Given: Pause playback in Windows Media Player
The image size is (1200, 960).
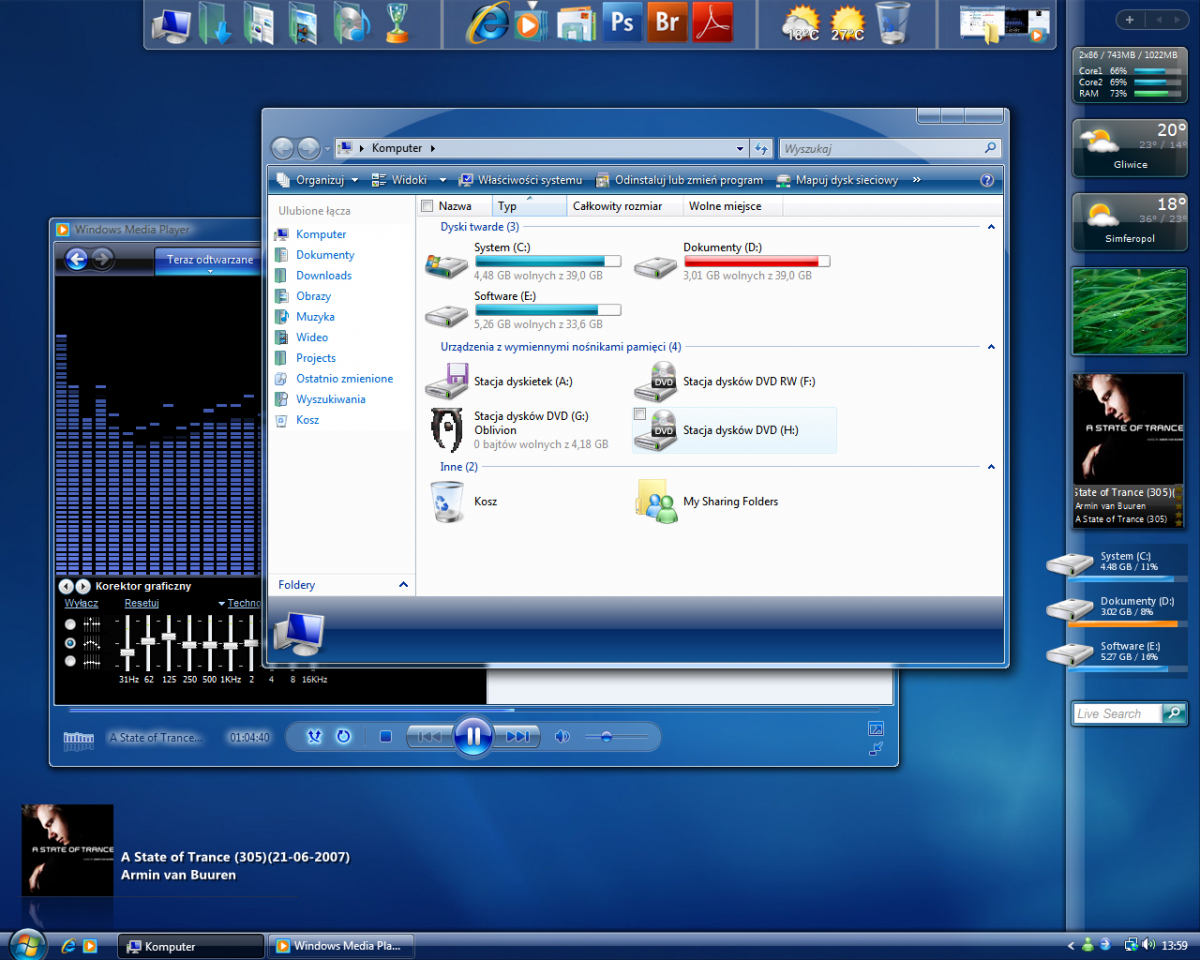Looking at the screenshot, I should 473,737.
